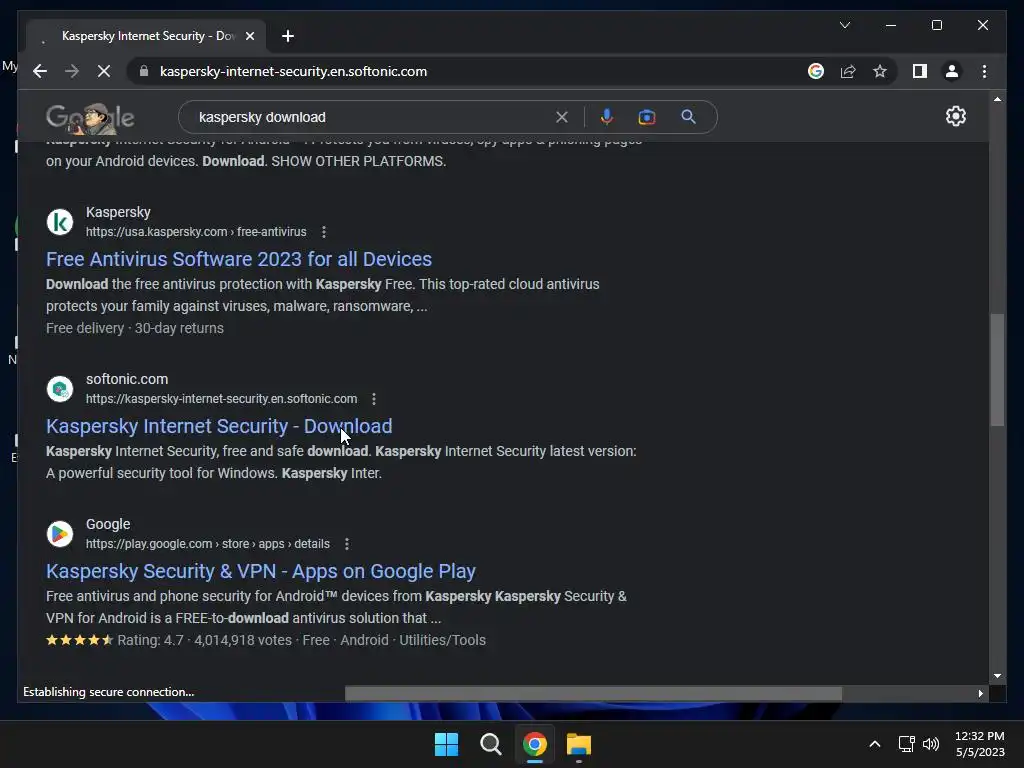Screen dimensions: 1024x768
Task: Clear the search query text
Action: [x=562, y=118]
